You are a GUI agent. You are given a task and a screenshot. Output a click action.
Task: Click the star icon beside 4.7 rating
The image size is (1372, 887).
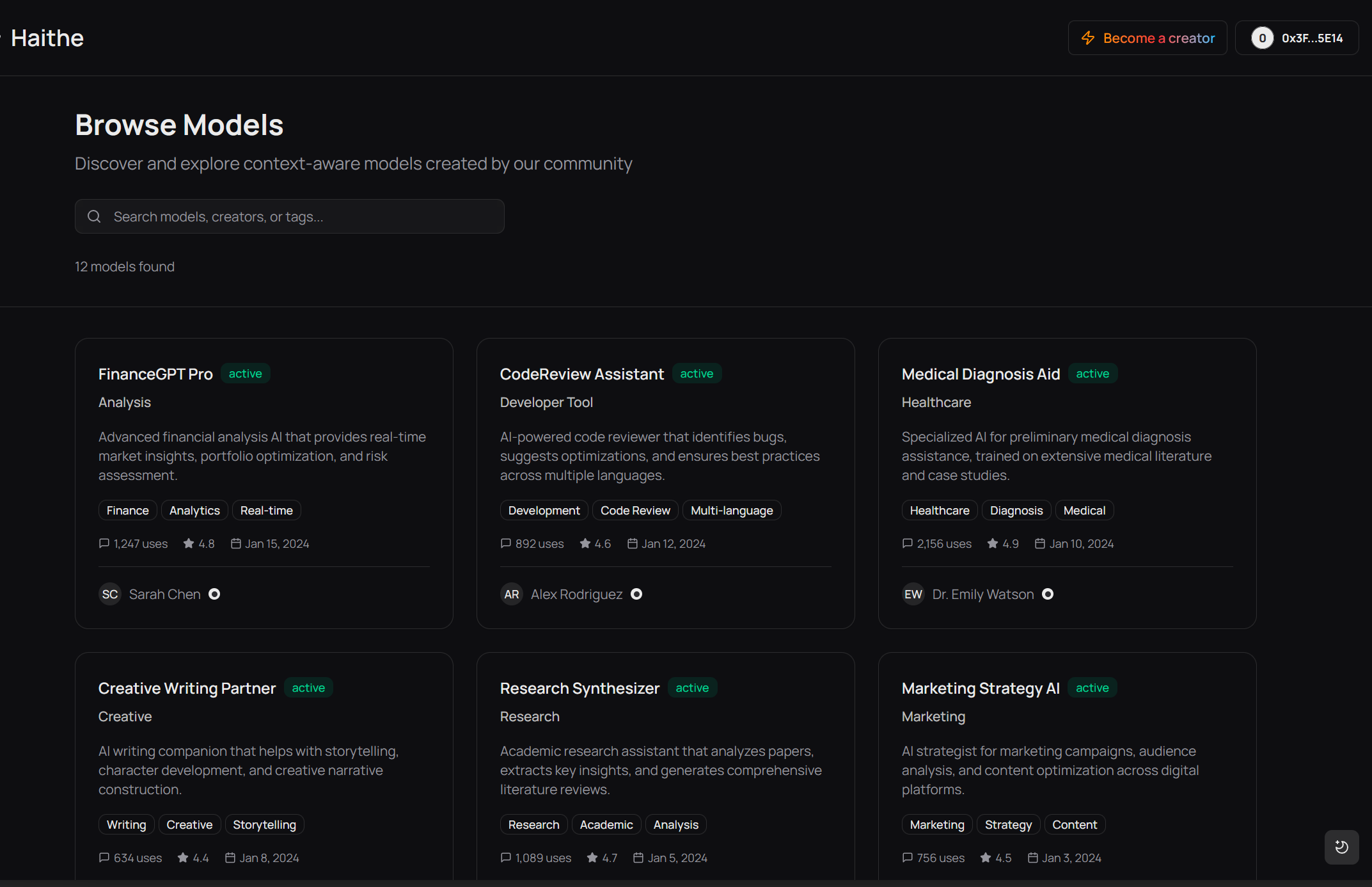(592, 858)
